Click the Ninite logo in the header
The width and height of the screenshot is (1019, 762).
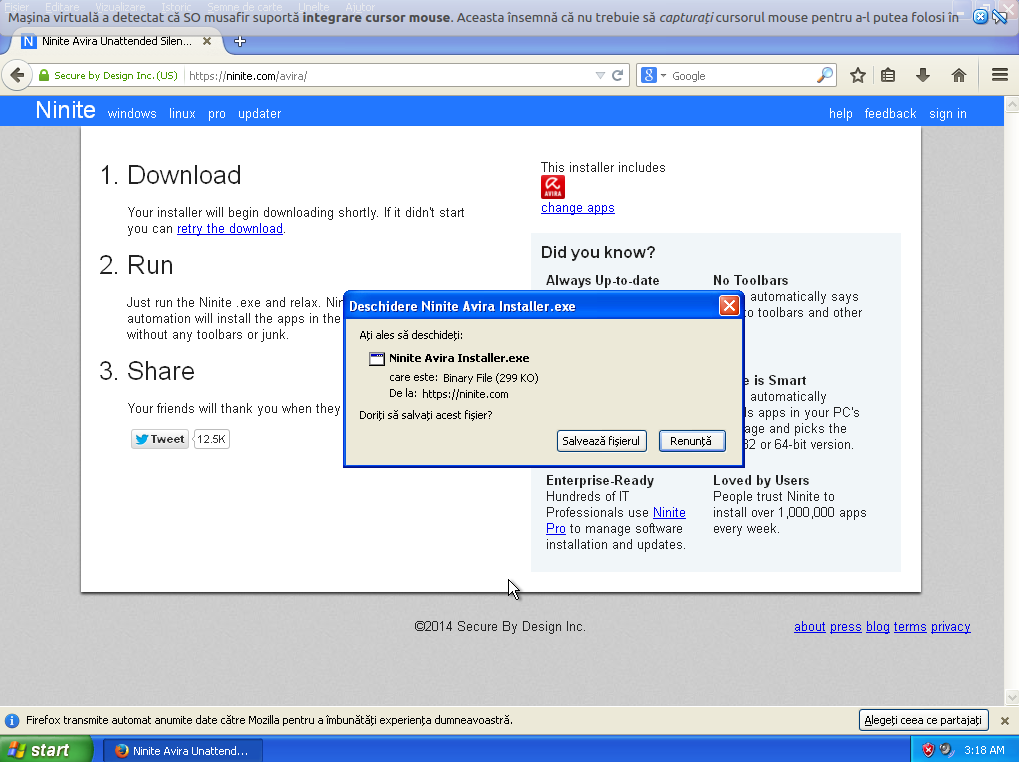click(66, 110)
